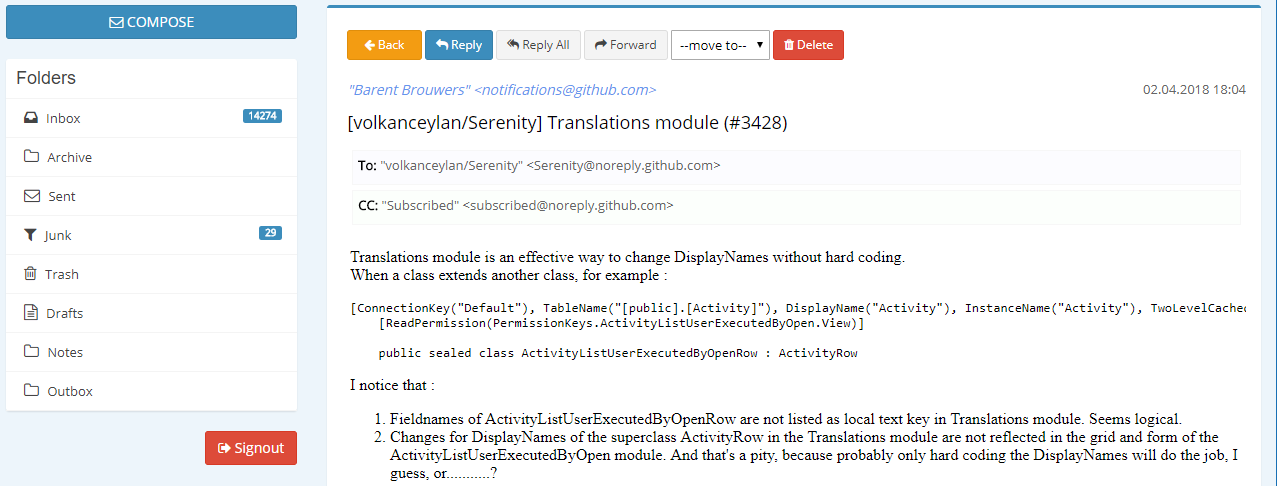The width and height of the screenshot is (1277, 486).
Task: Click the Junk filter icon
Action: click(x=30, y=235)
